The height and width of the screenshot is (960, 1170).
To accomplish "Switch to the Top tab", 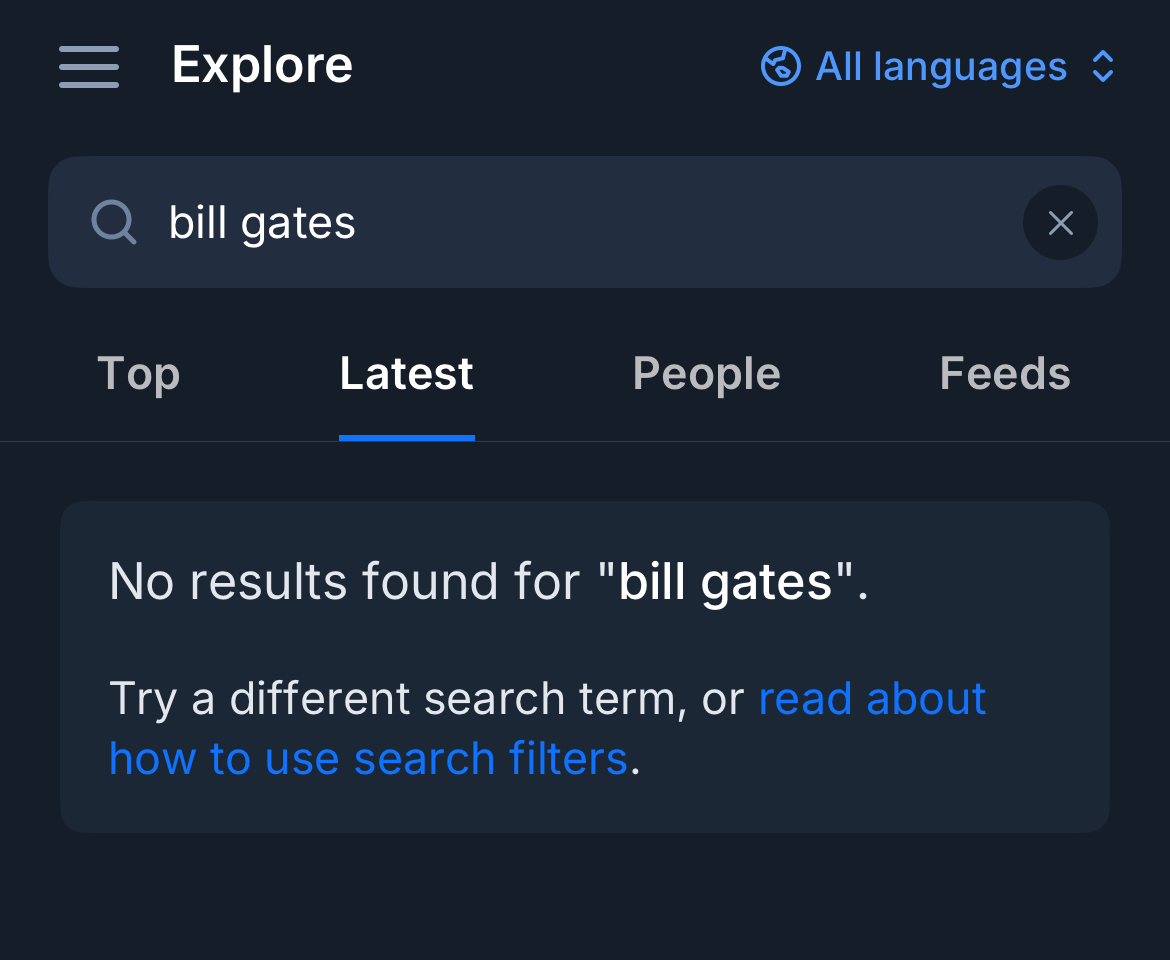I will (138, 374).
